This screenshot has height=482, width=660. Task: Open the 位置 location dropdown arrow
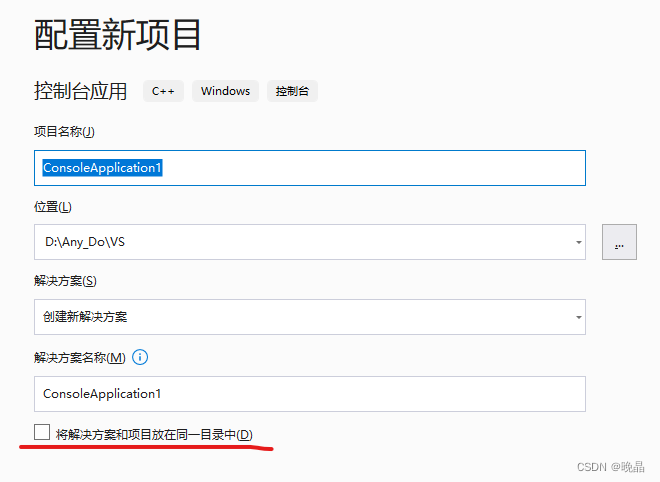[579, 242]
